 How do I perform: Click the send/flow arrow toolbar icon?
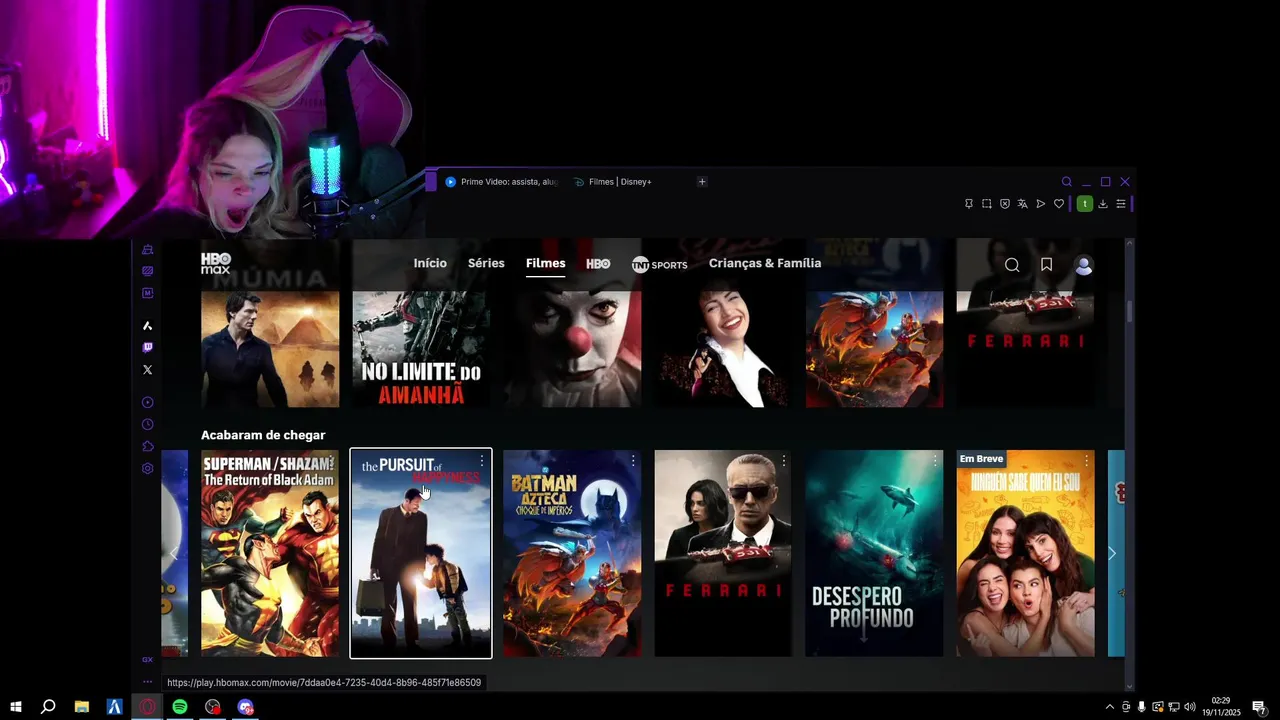(1040, 204)
